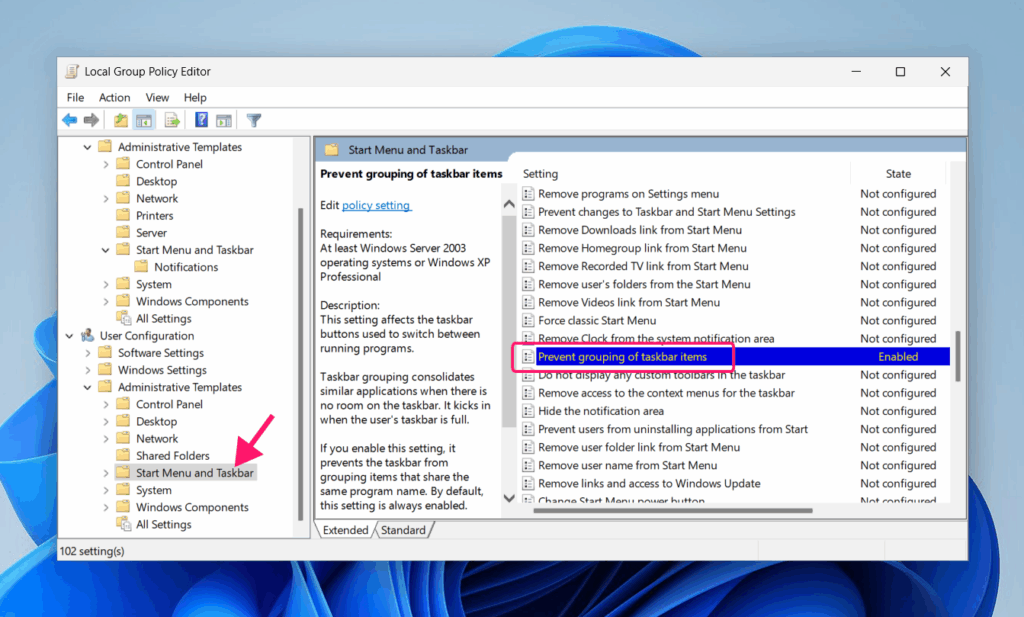Click the State column header
Screen dimensions: 1024x617
coord(898,174)
